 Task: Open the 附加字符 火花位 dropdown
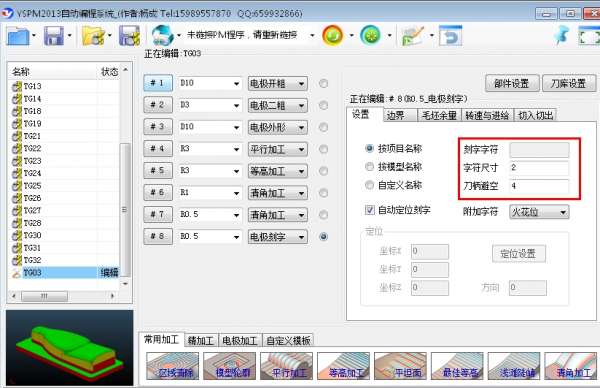539,212
